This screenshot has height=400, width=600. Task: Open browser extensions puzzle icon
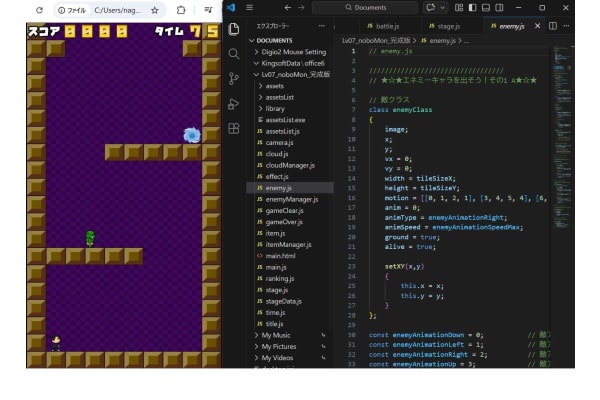click(181, 10)
